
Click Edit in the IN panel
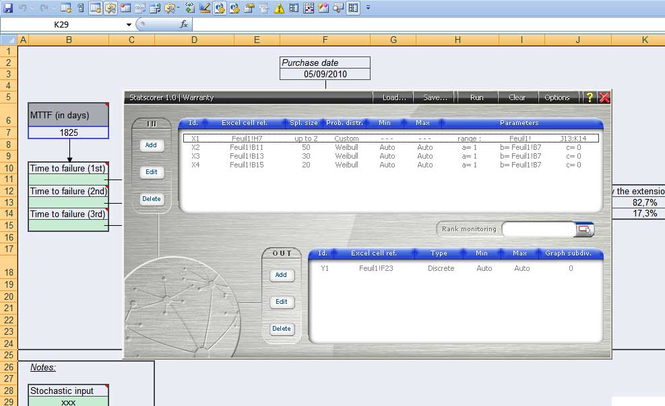[x=151, y=172]
